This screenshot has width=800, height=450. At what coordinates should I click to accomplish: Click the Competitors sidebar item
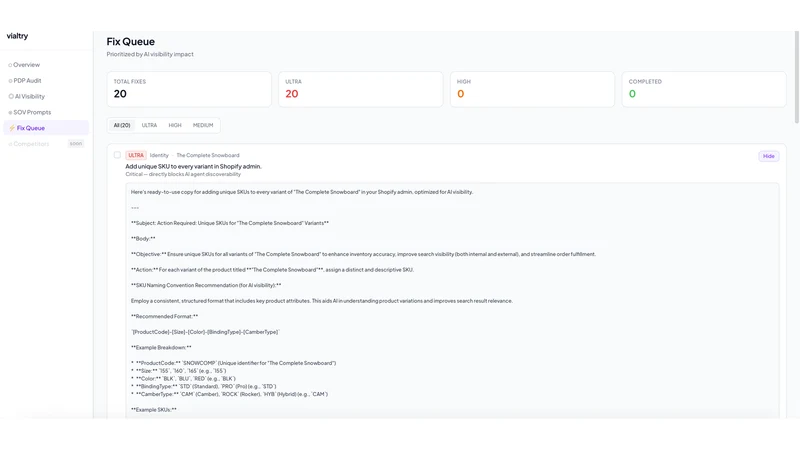tap(46, 144)
